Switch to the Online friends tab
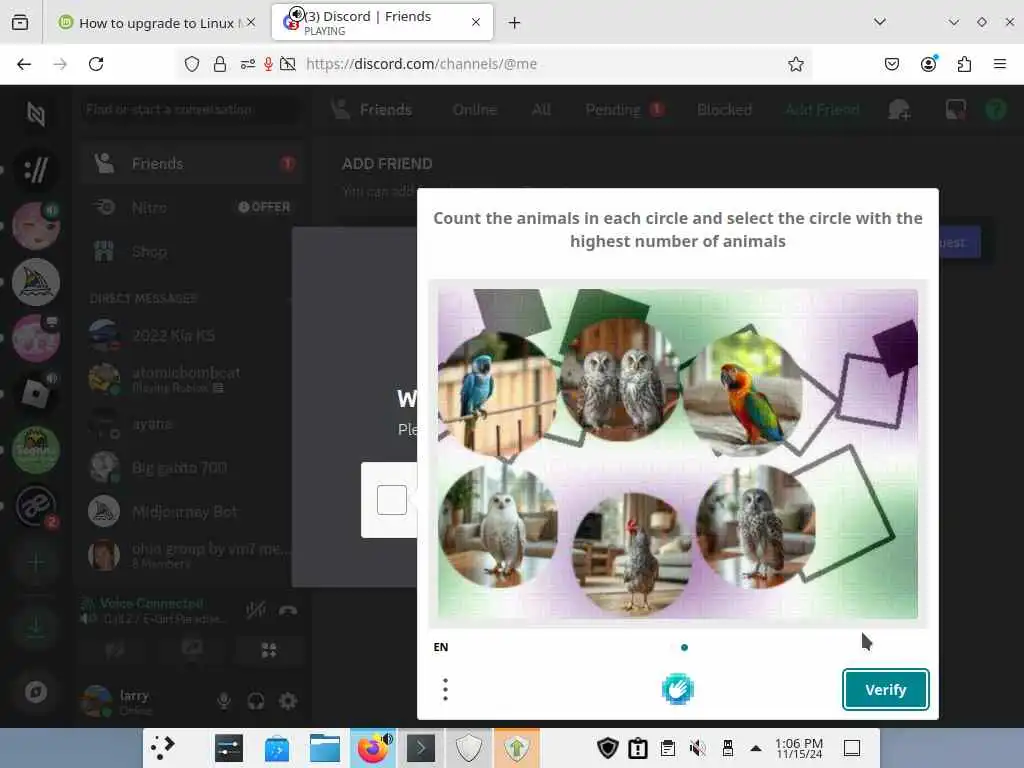Viewport: 1024px width, 768px height. point(475,110)
